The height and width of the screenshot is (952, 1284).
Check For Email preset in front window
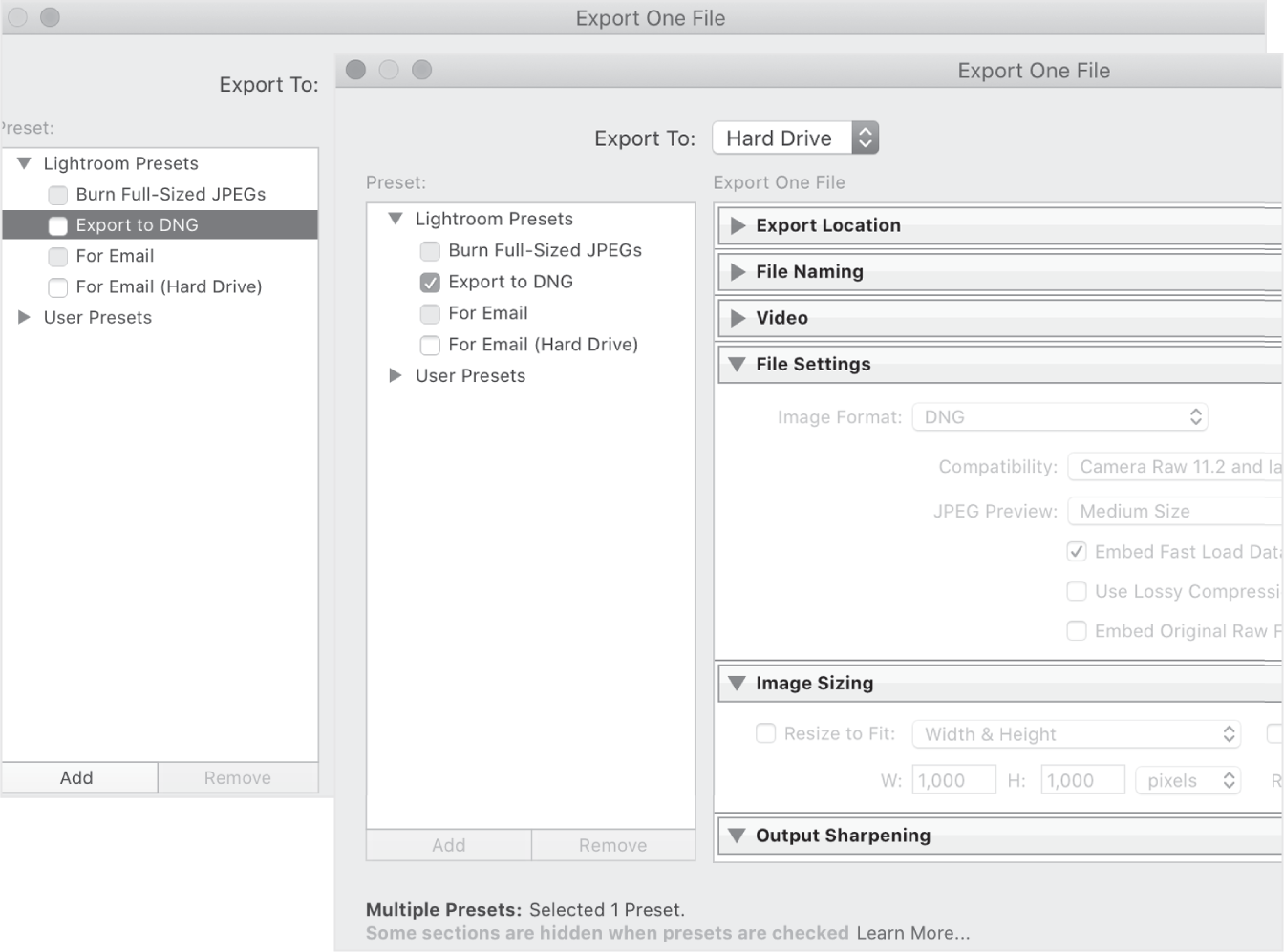tap(430, 314)
